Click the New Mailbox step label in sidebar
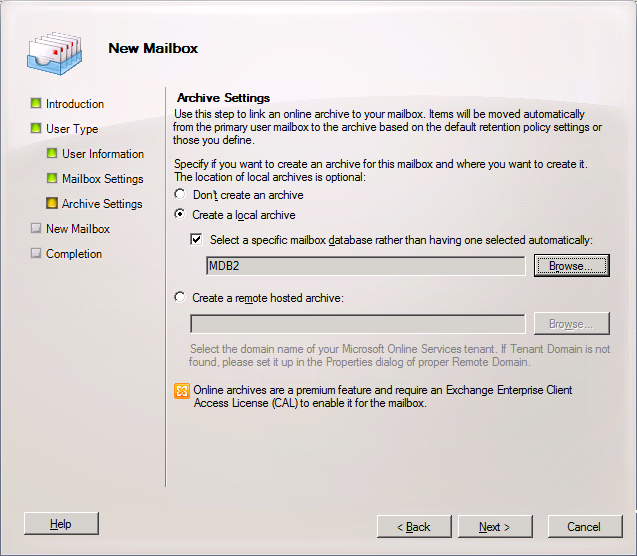 point(78,229)
